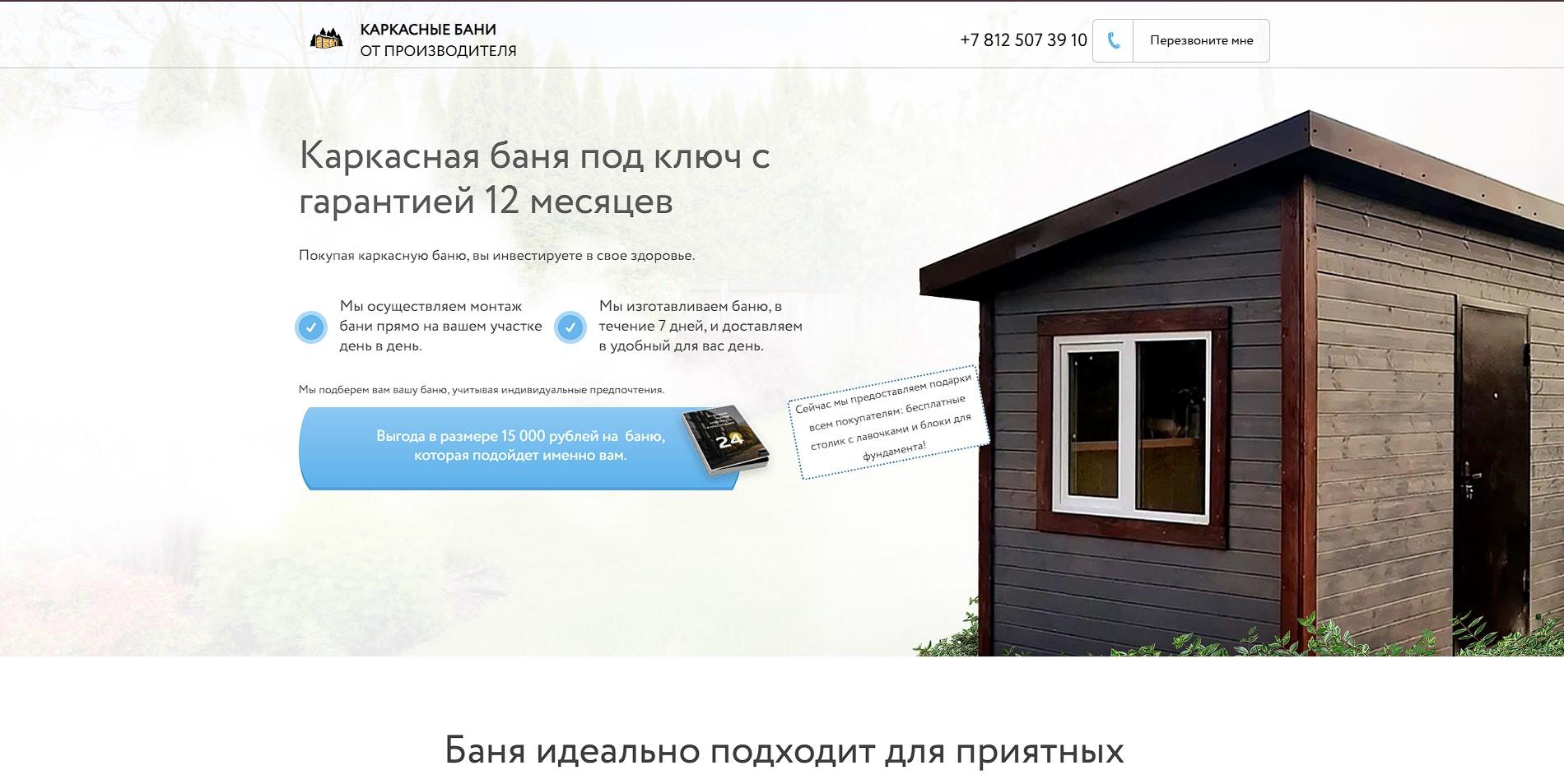Select the health investment tagline text
The width and height of the screenshot is (1564, 784).
497,255
